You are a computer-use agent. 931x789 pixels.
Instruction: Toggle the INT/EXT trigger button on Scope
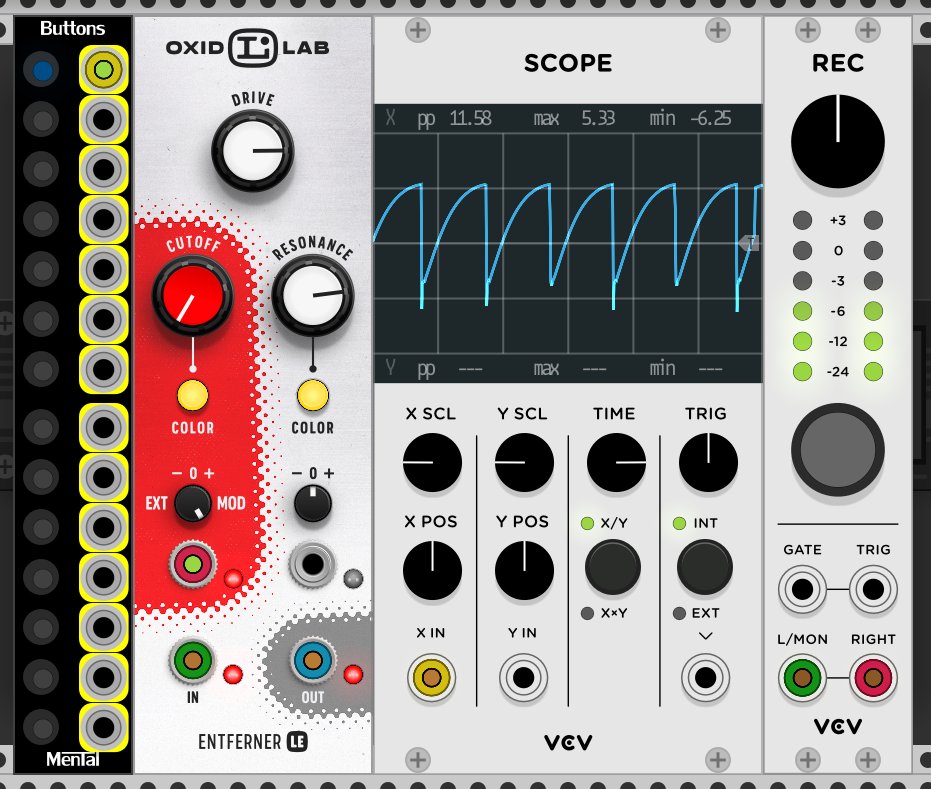[705, 567]
